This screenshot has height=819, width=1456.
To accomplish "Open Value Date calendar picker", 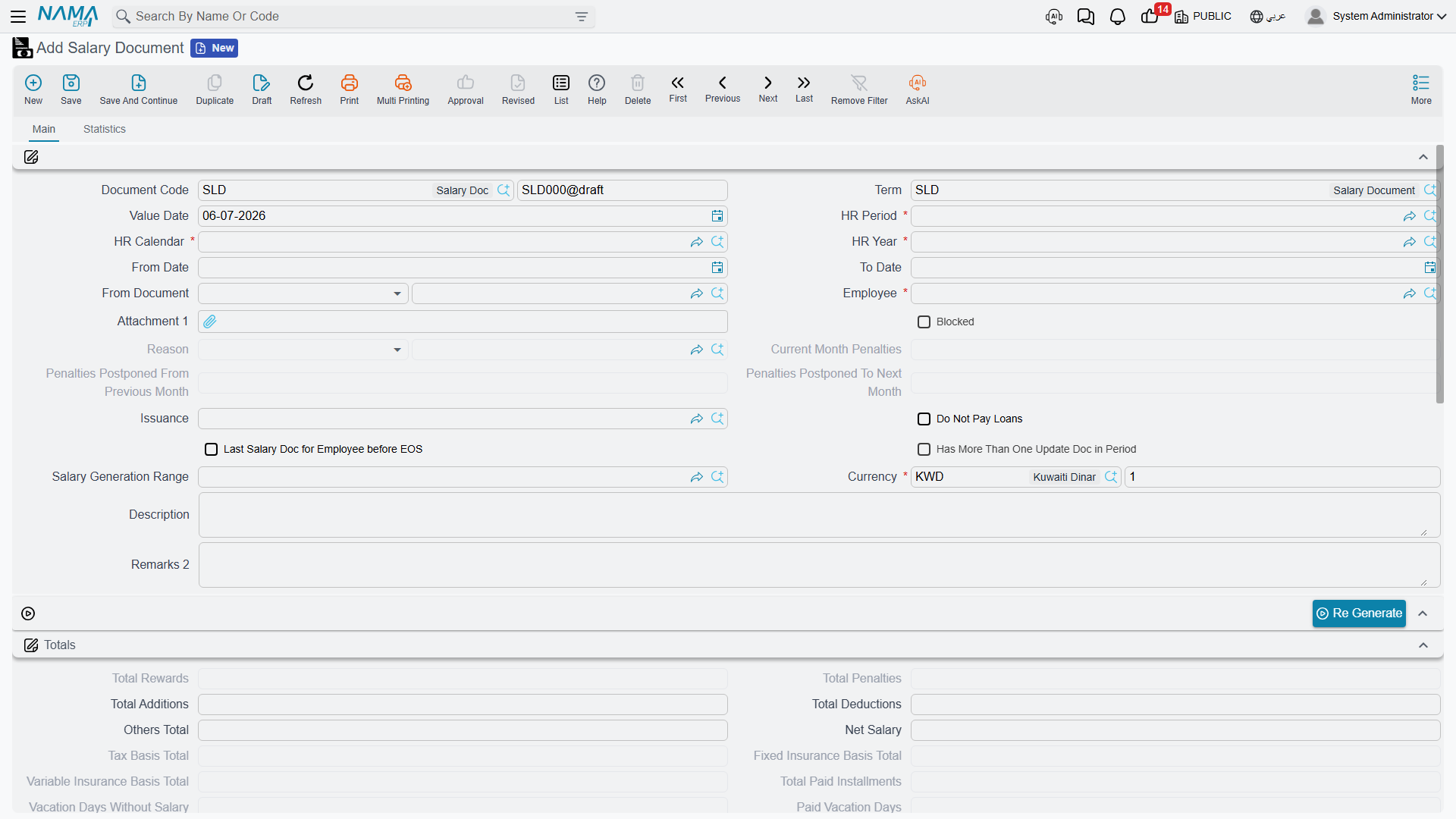I will pyautogui.click(x=717, y=216).
